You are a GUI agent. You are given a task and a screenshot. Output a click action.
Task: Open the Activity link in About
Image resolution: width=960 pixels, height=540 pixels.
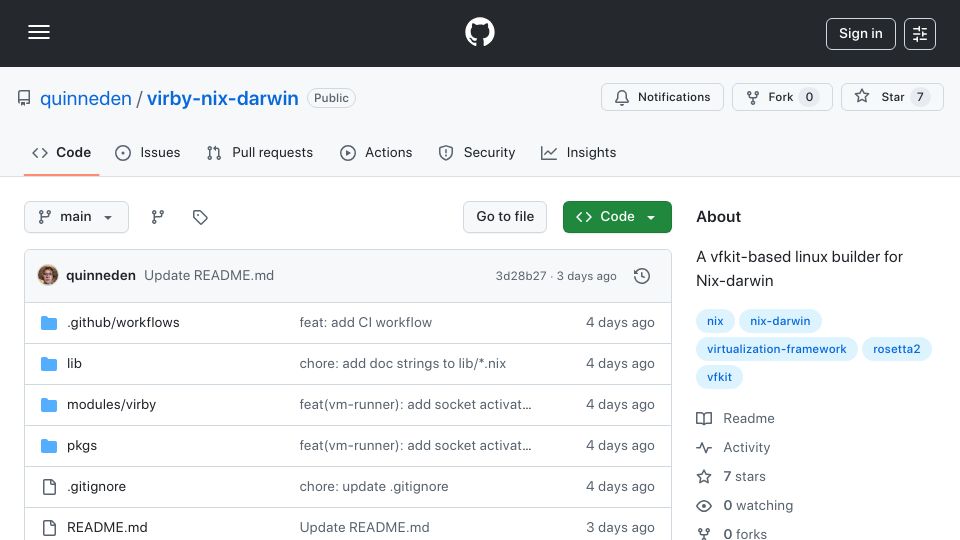tap(746, 448)
